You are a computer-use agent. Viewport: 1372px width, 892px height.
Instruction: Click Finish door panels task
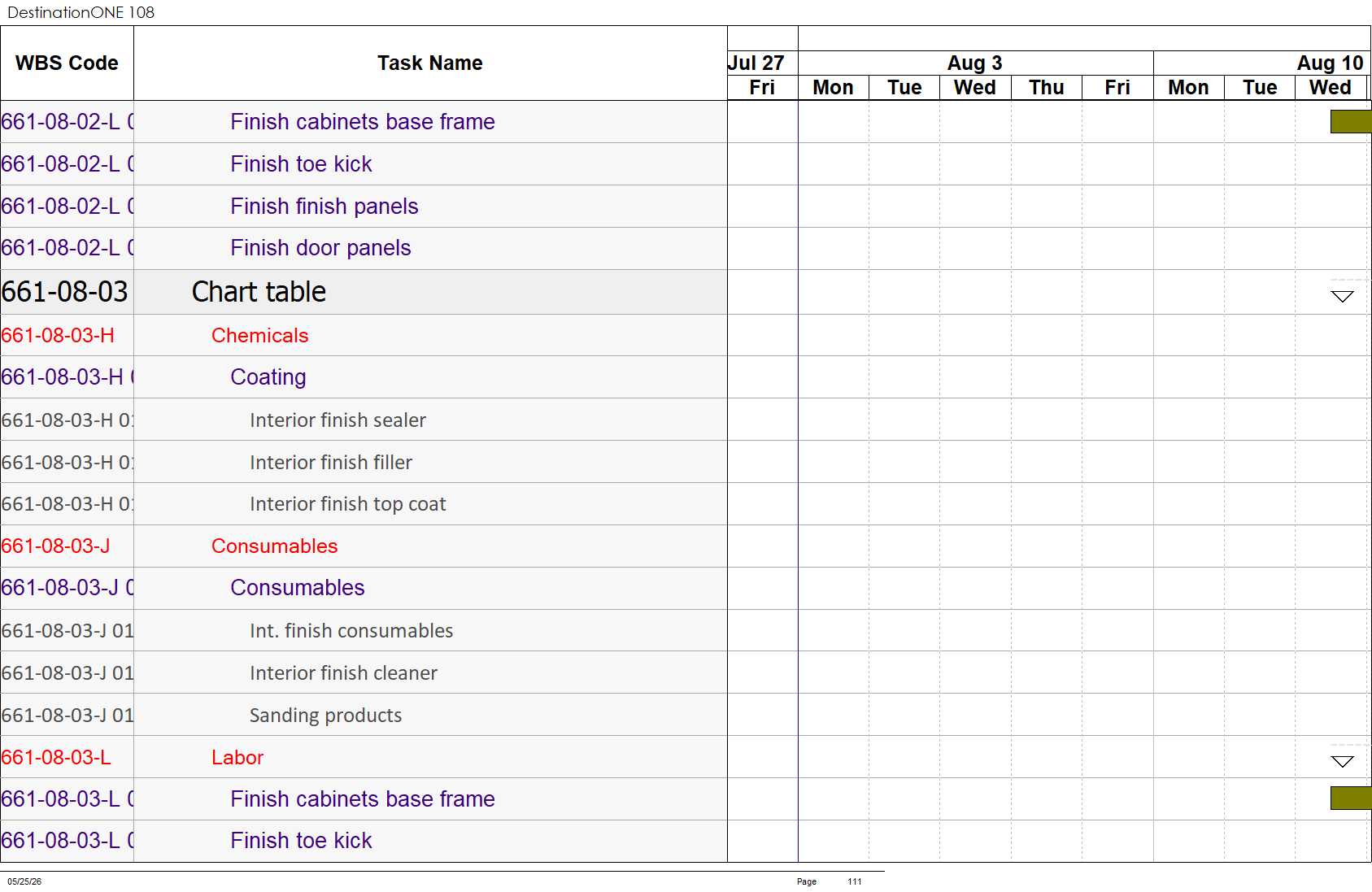point(320,248)
